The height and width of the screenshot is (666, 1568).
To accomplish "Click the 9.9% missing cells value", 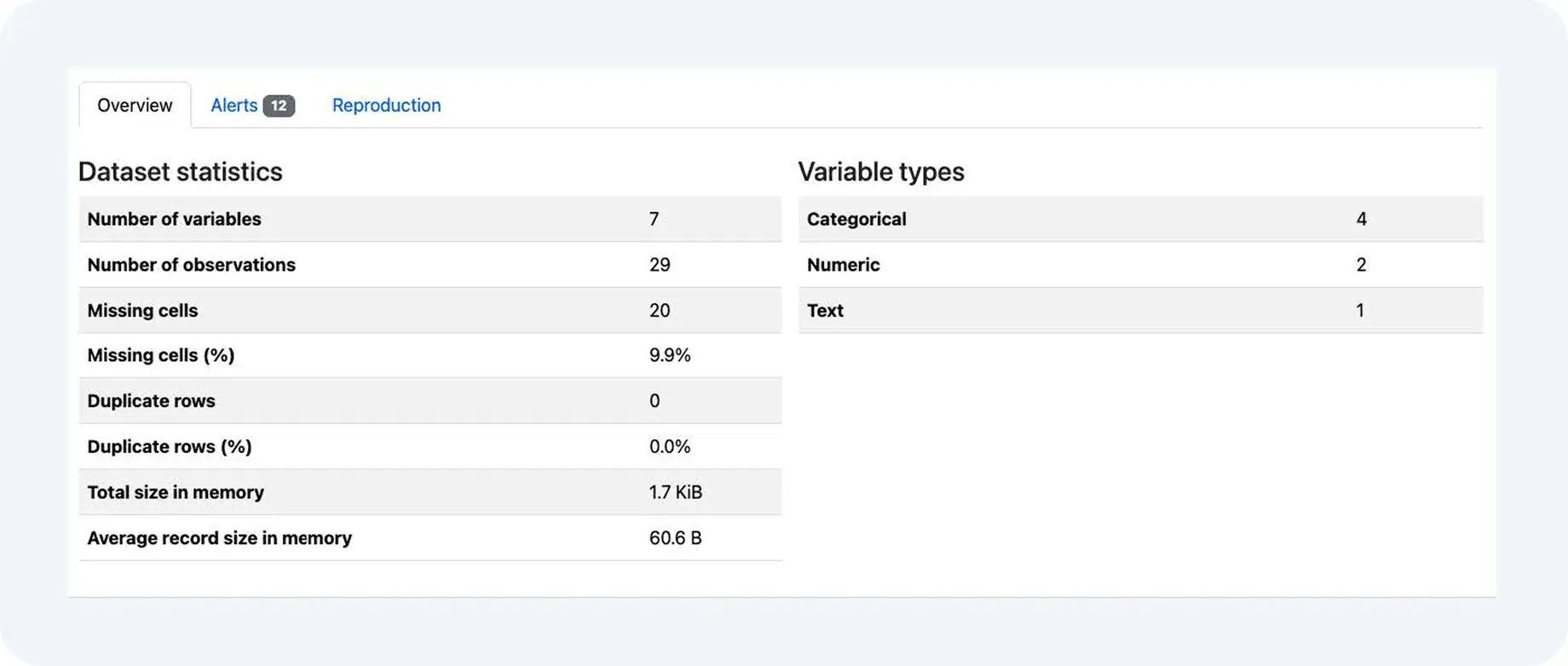I will [670, 355].
